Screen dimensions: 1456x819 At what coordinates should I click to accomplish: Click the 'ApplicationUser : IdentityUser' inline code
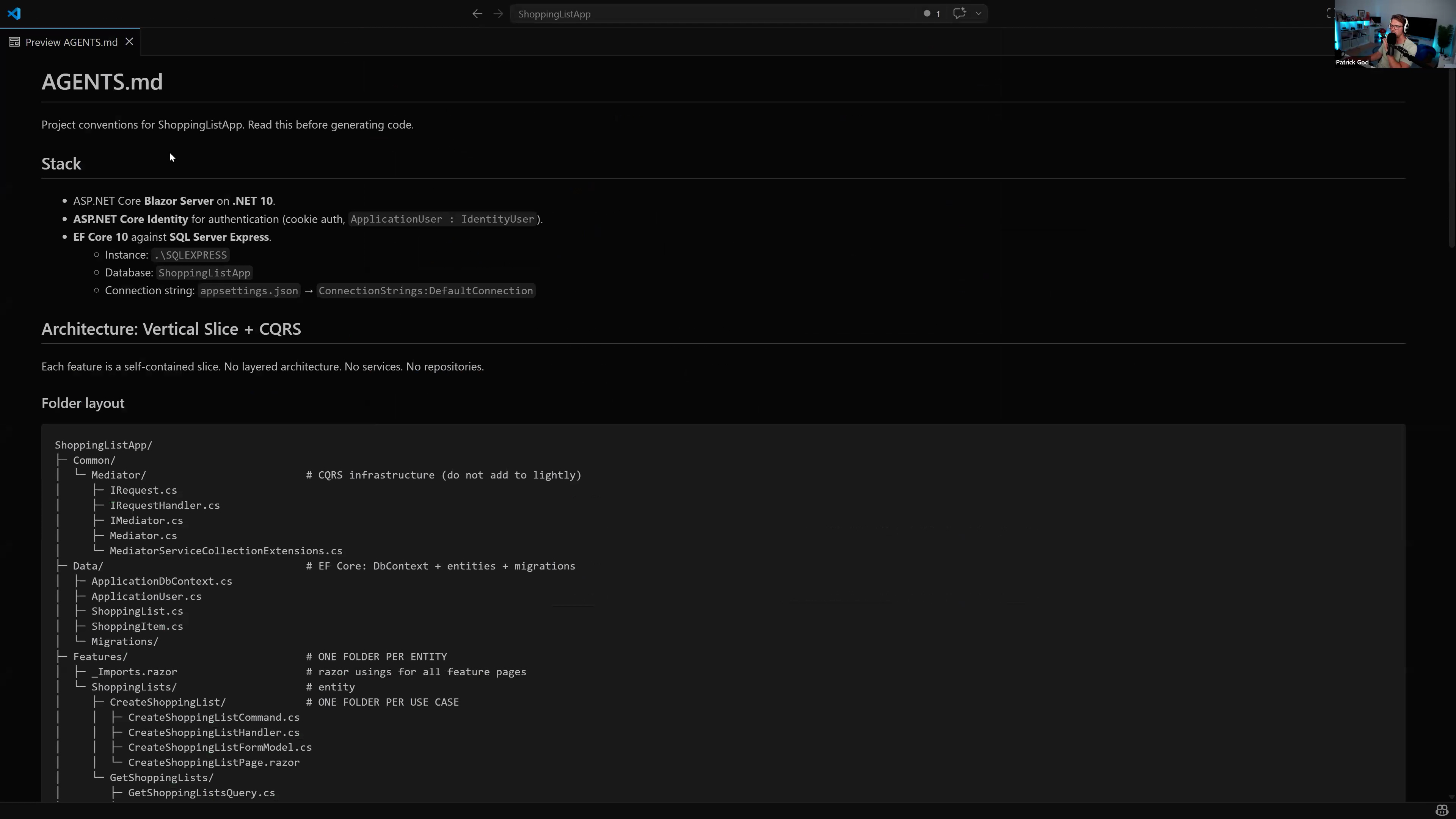[442, 219]
